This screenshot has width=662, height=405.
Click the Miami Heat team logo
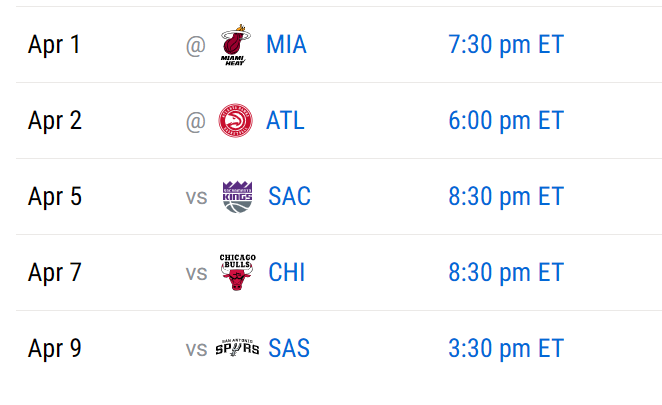pyautogui.click(x=236, y=45)
